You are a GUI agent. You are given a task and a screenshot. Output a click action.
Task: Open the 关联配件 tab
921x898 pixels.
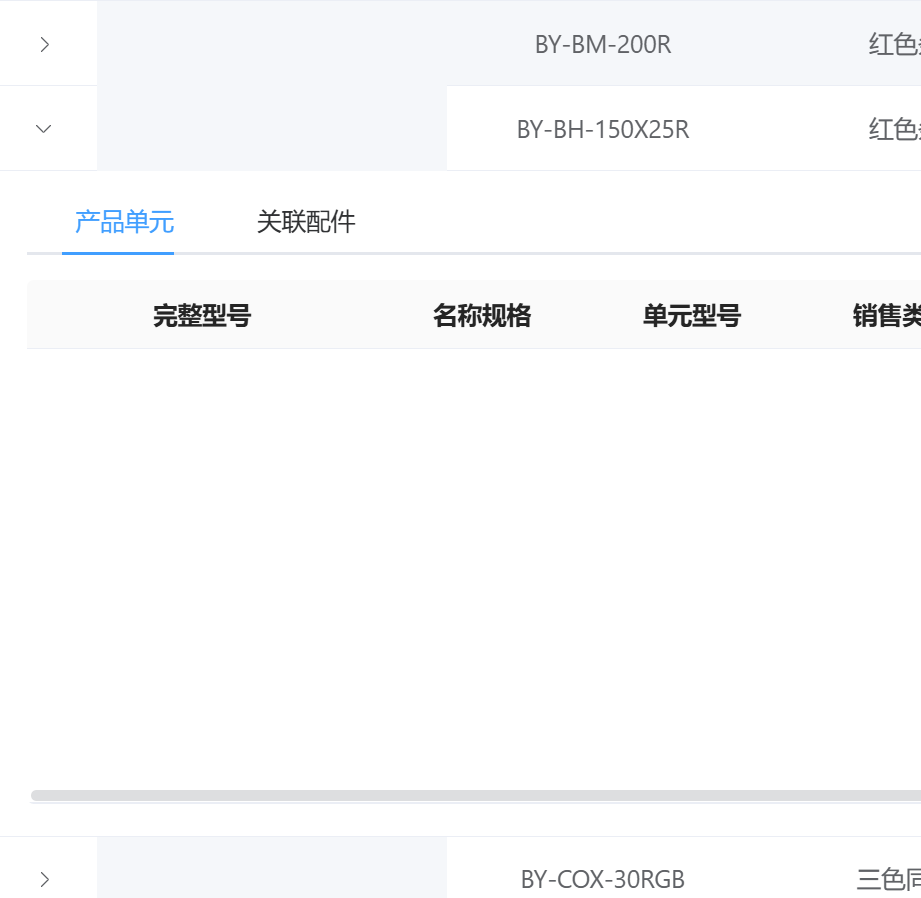306,222
